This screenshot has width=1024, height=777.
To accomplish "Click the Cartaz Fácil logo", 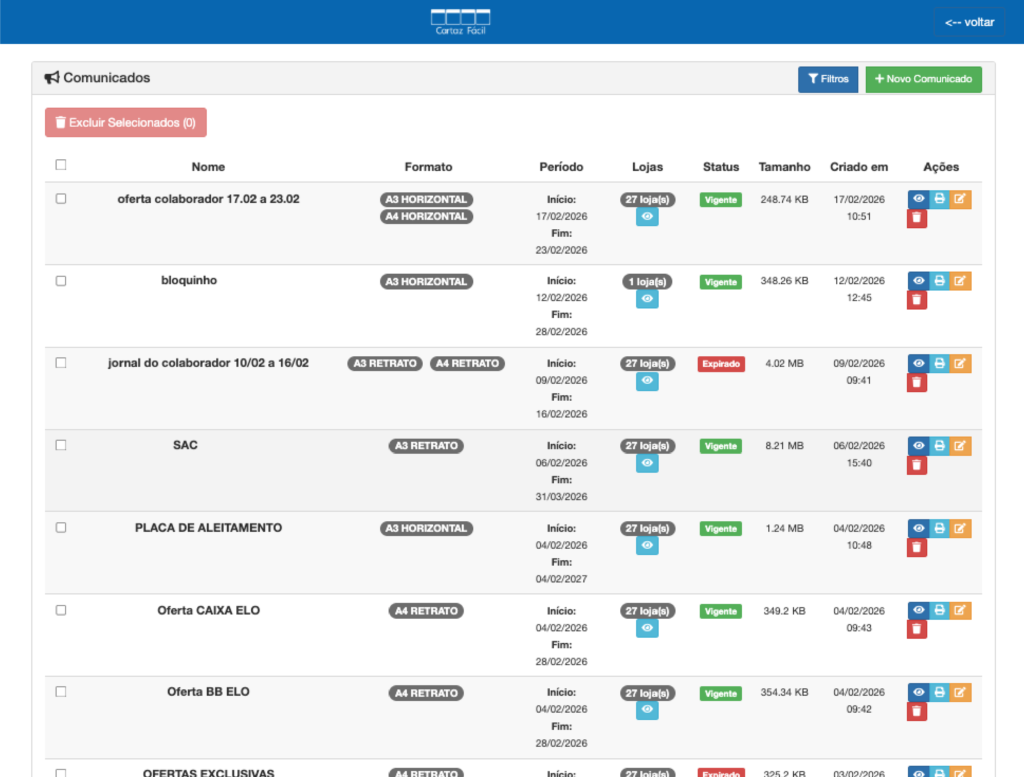I will [x=460, y=21].
